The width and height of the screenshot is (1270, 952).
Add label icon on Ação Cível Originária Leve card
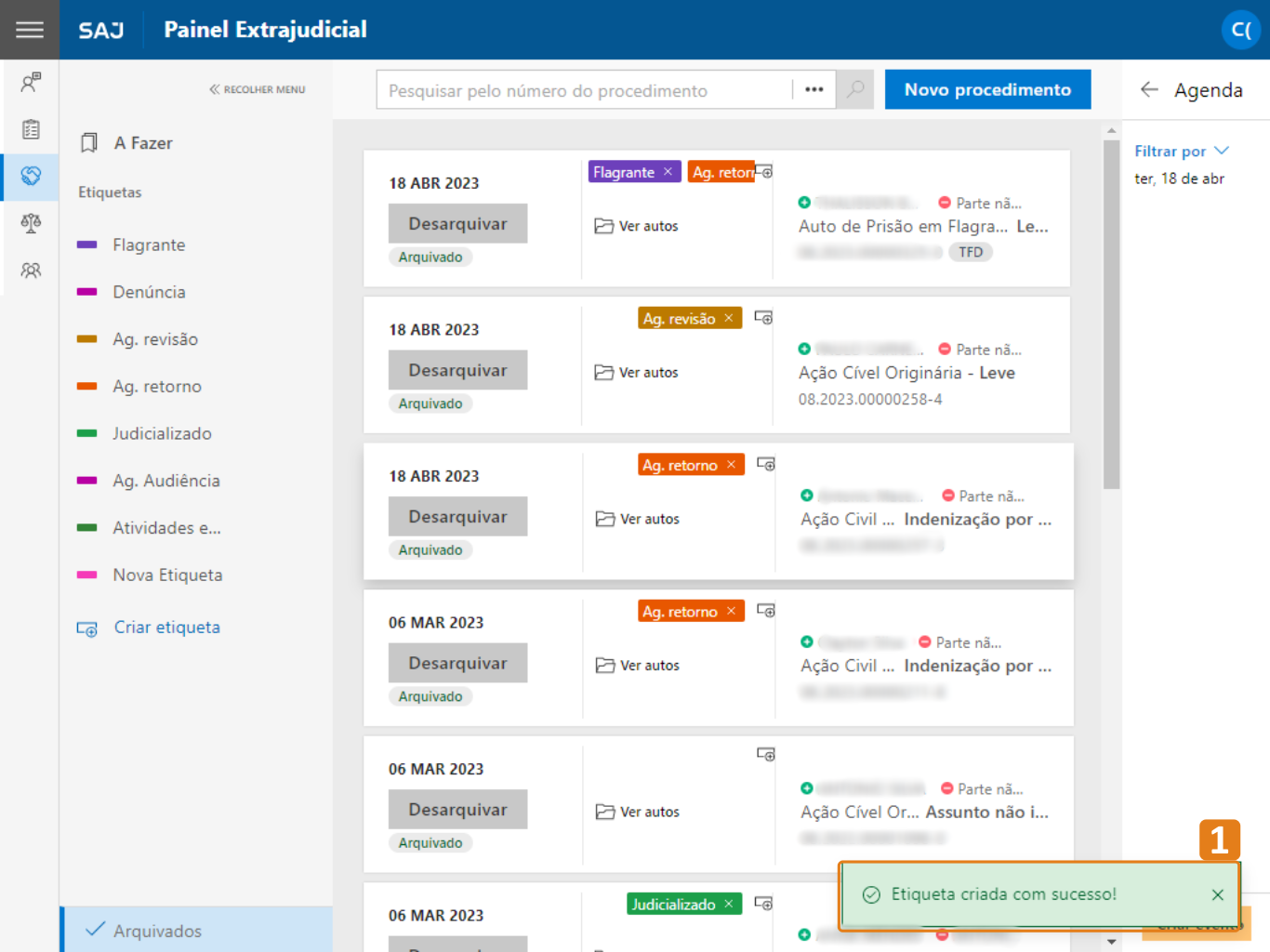763,318
